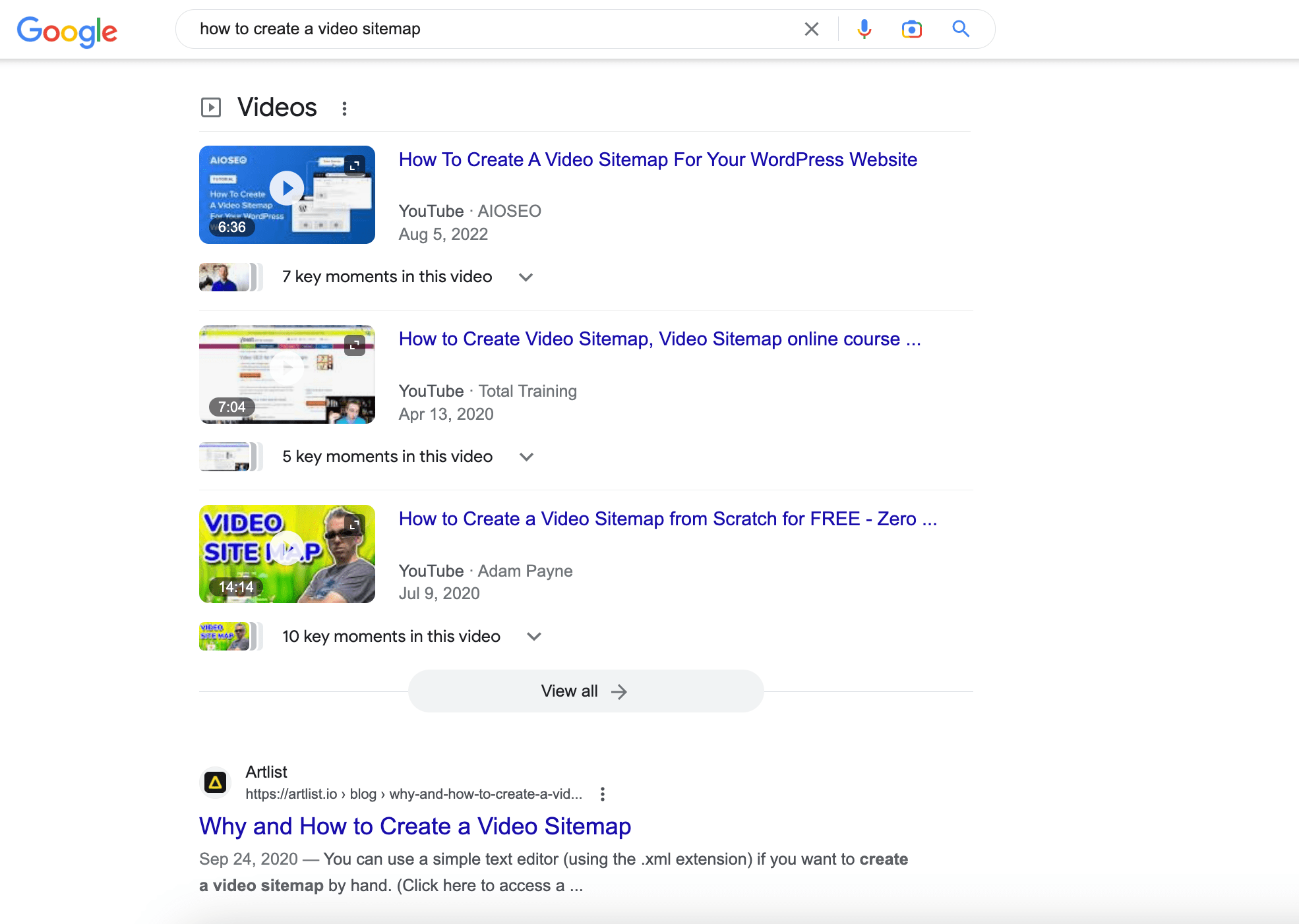Click the Videos section play-box icon
The image size is (1299, 924).
pyautogui.click(x=211, y=107)
